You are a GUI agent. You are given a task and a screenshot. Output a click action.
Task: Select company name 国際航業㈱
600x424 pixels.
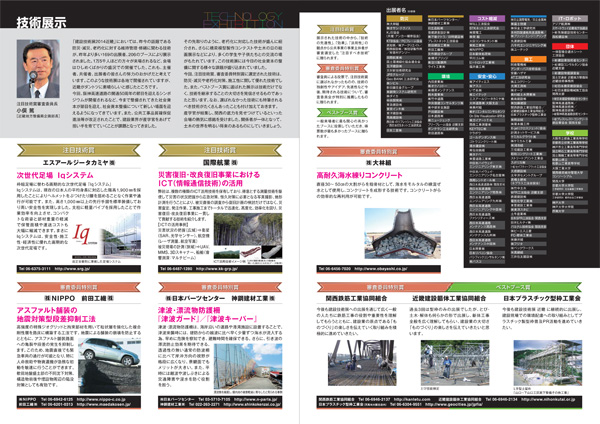point(220,163)
